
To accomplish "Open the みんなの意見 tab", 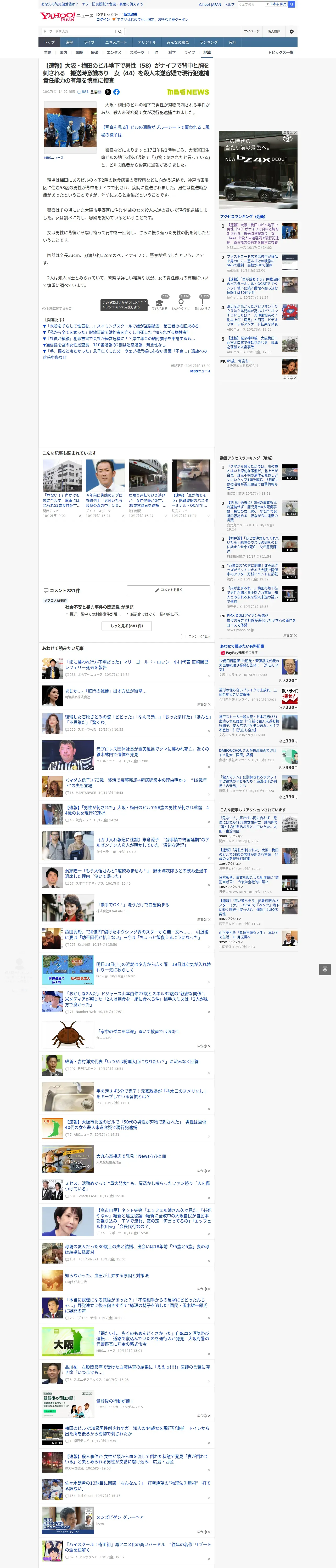I will [x=178, y=43].
